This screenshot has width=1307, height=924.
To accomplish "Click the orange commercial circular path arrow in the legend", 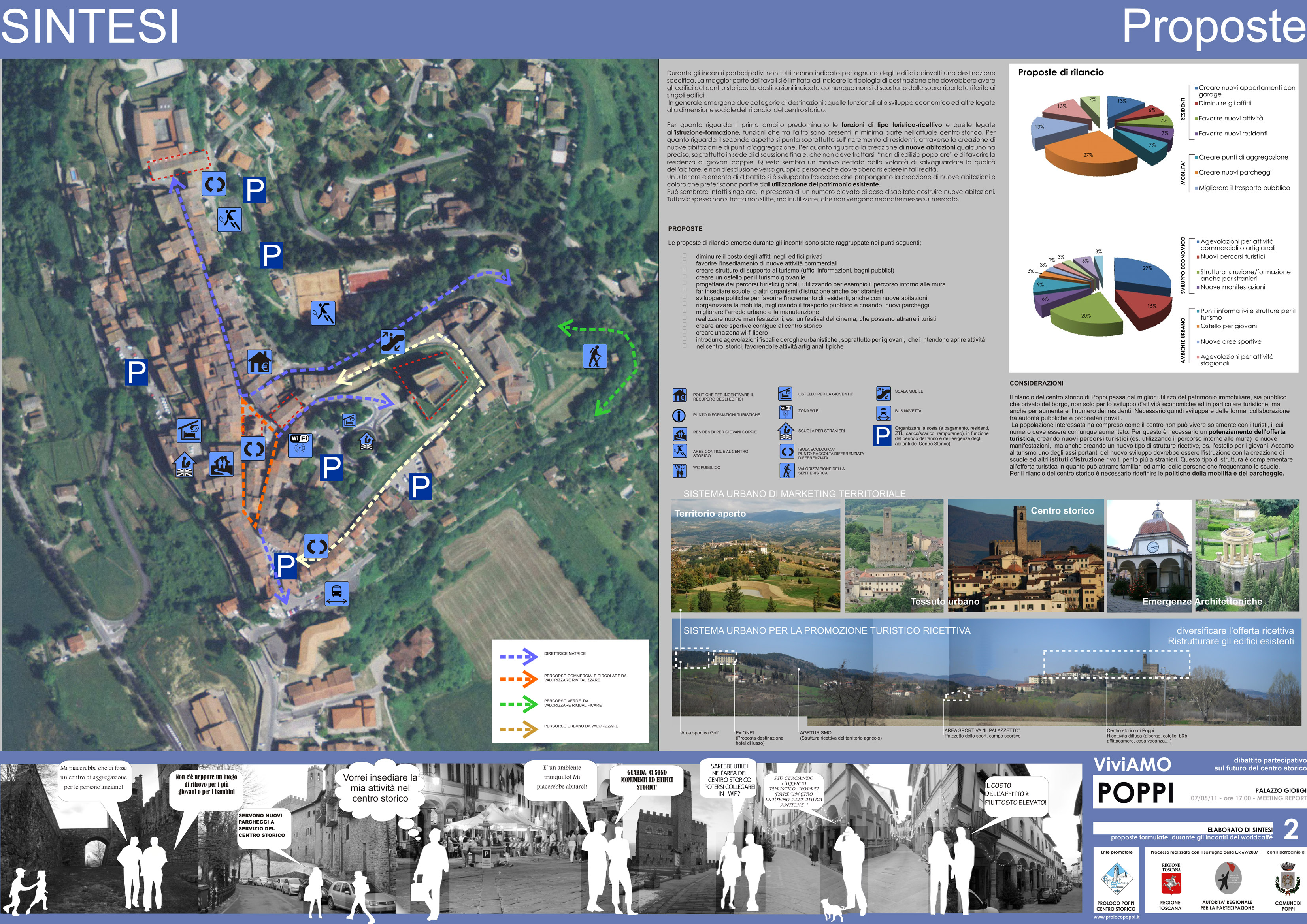I will pyautogui.click(x=519, y=679).
